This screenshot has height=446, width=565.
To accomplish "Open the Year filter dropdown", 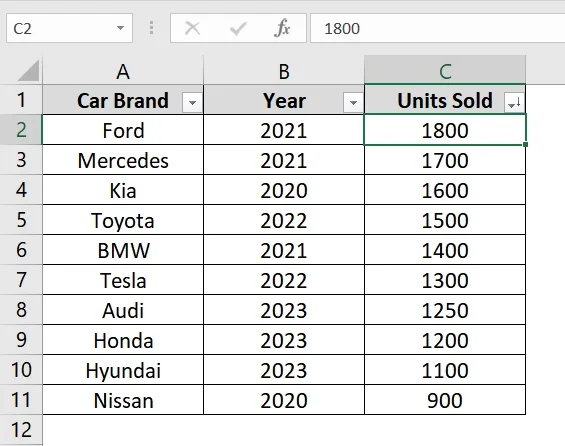I will (x=353, y=103).
